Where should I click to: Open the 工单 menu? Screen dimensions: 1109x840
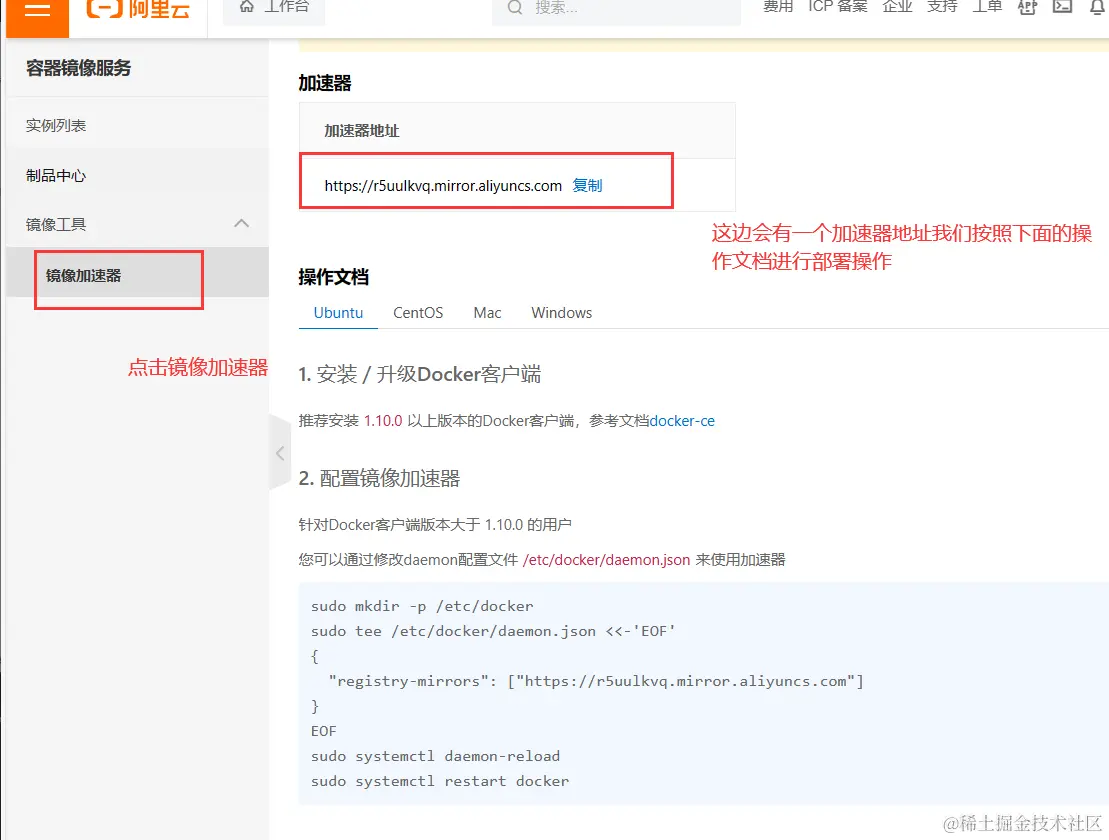coord(987,7)
